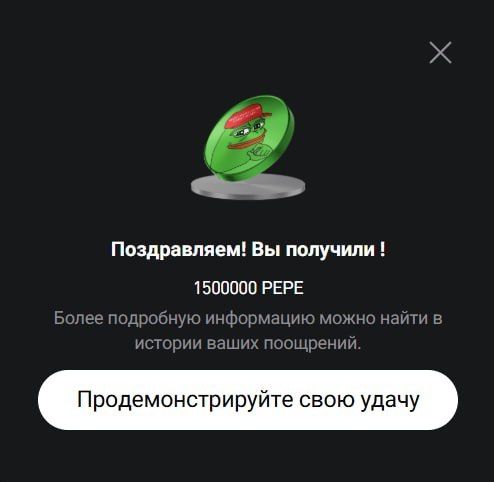Click the Pepe frog's eyes on the coin
This screenshot has width=494, height=482.
point(248,130)
